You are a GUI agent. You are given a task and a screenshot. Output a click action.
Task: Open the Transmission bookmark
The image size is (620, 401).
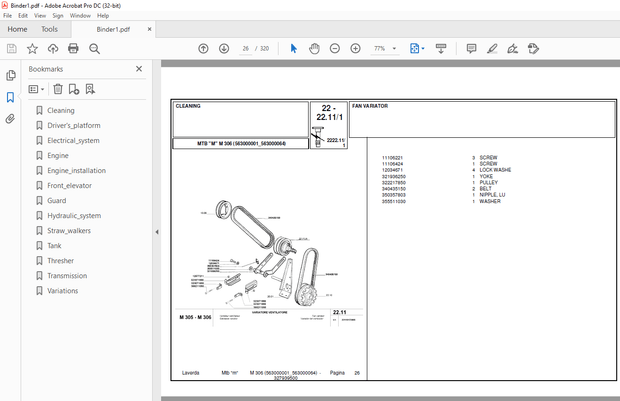pos(67,276)
